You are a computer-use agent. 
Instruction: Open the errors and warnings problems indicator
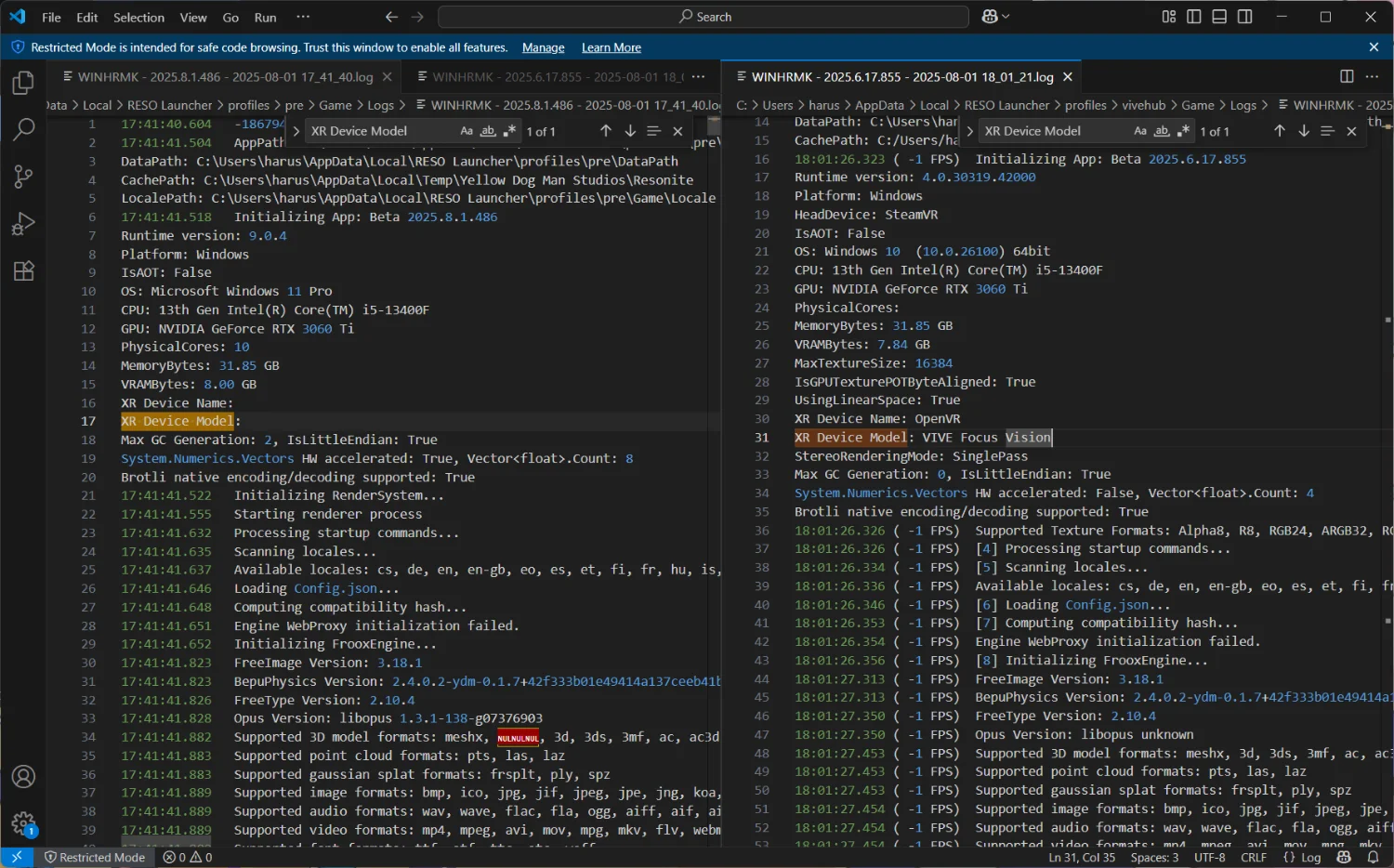188,857
